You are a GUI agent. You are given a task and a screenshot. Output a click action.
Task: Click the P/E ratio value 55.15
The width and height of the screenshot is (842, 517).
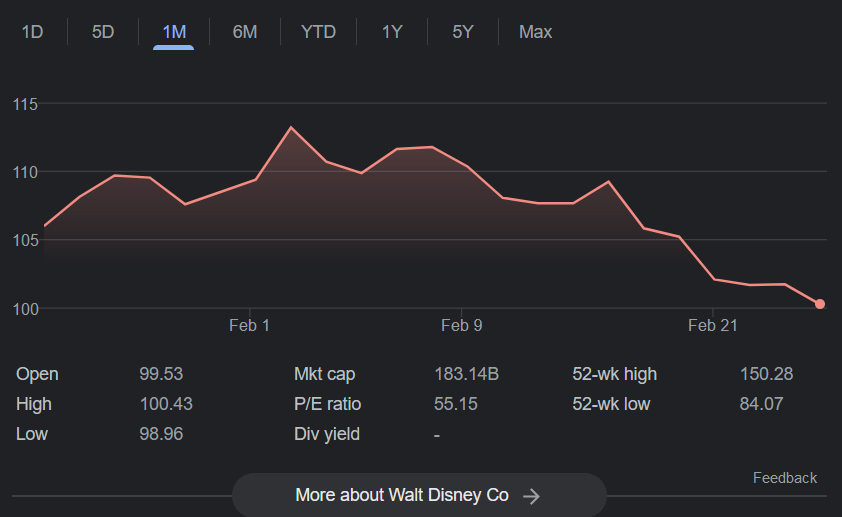click(456, 404)
